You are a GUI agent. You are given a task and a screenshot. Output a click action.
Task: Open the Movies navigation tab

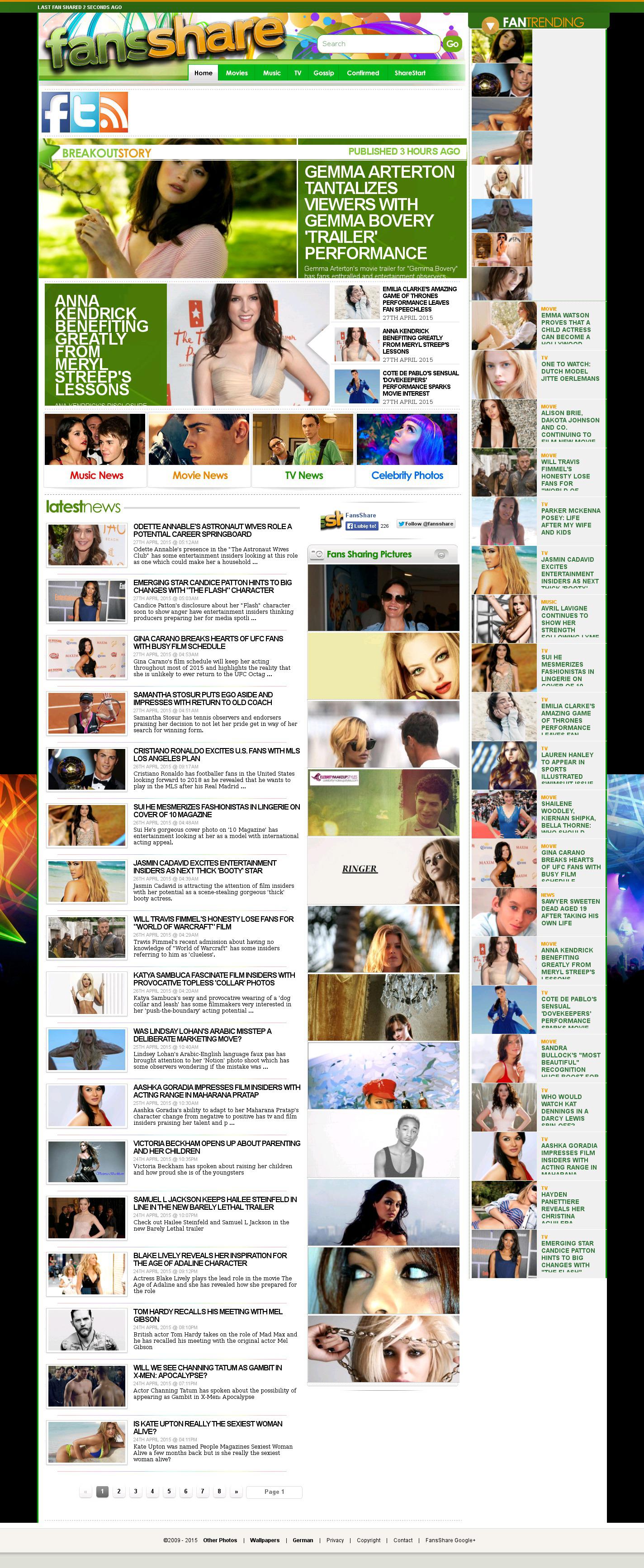point(237,73)
